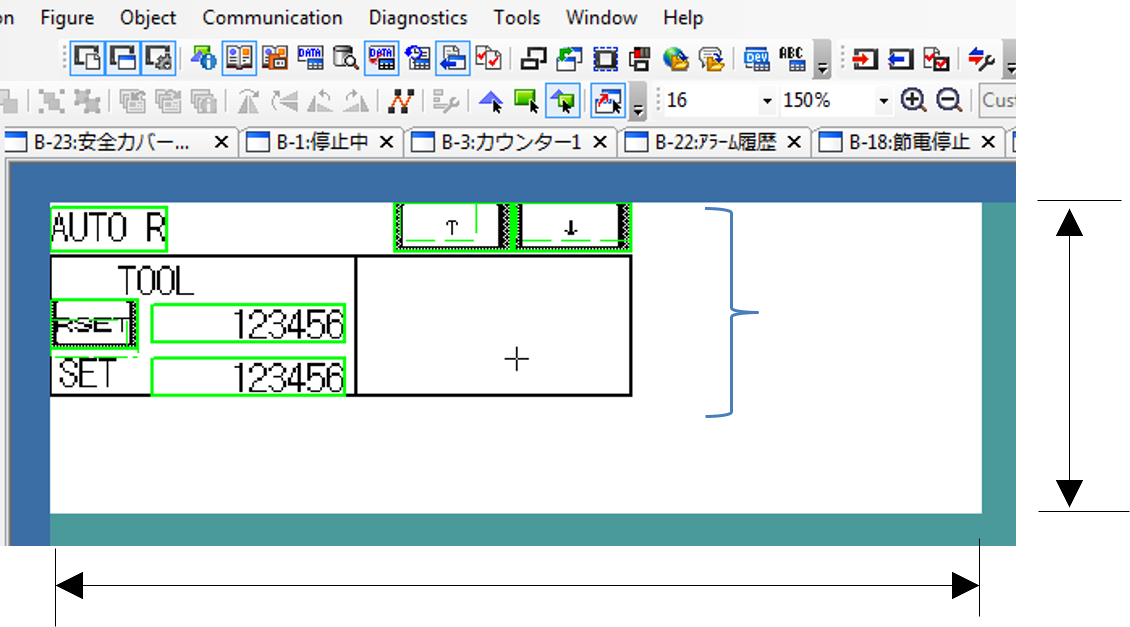Image resolution: width=1130 pixels, height=627 pixels.
Task: Click the database magnifier search icon
Action: click(x=346, y=58)
